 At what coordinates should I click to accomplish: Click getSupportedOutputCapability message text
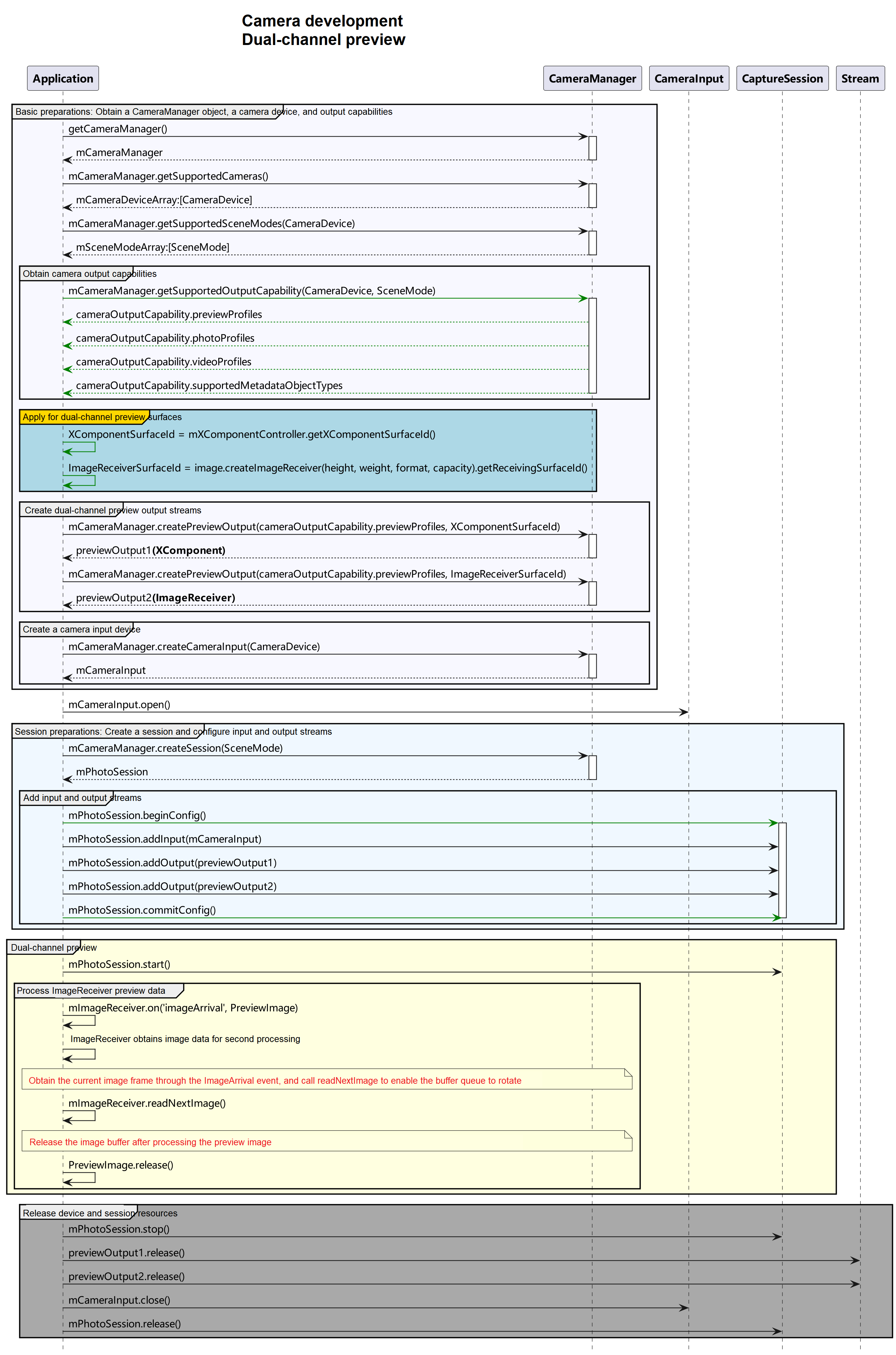click(251, 291)
